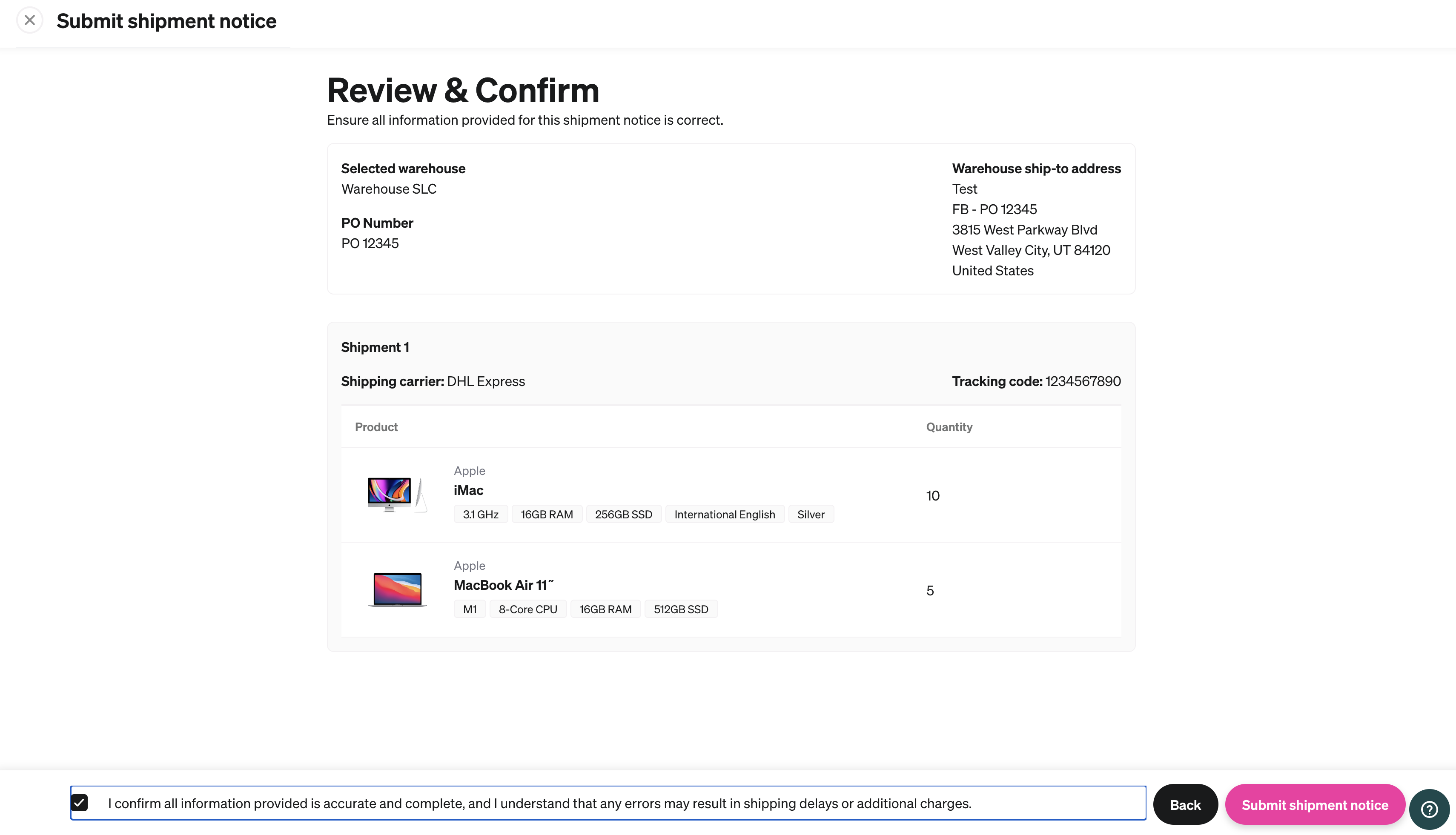Click the Shipment 1 heading
Viewport: 1456px width, 835px height.
(x=375, y=347)
